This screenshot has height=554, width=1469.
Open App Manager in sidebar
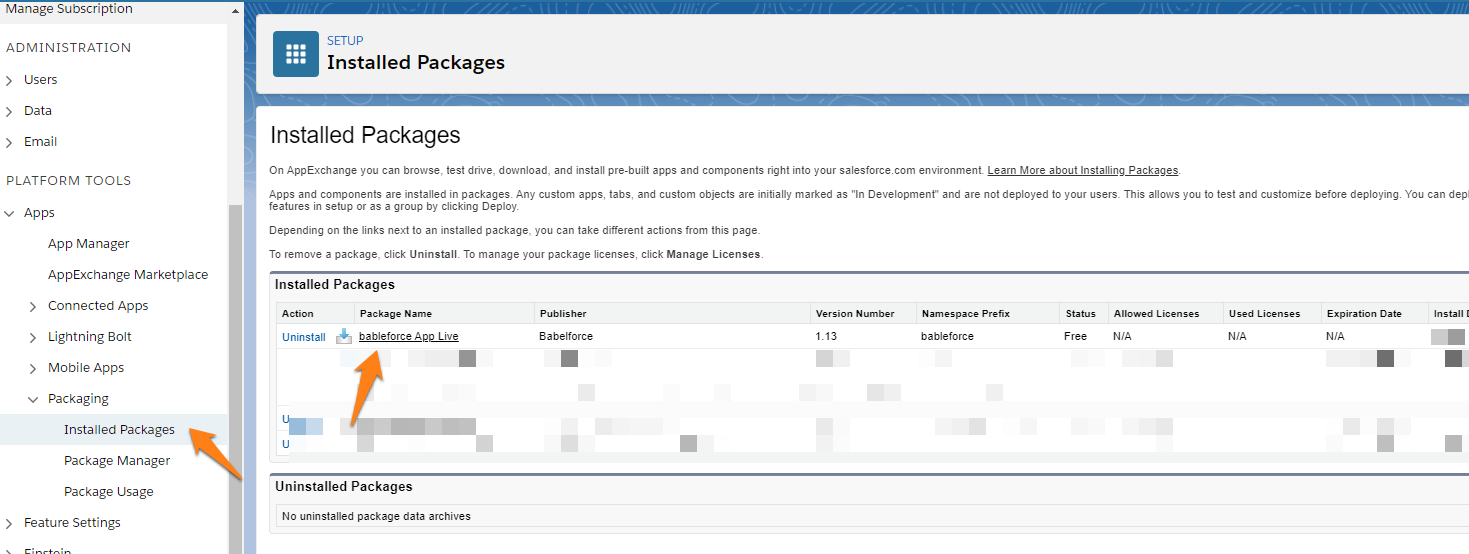tap(88, 244)
